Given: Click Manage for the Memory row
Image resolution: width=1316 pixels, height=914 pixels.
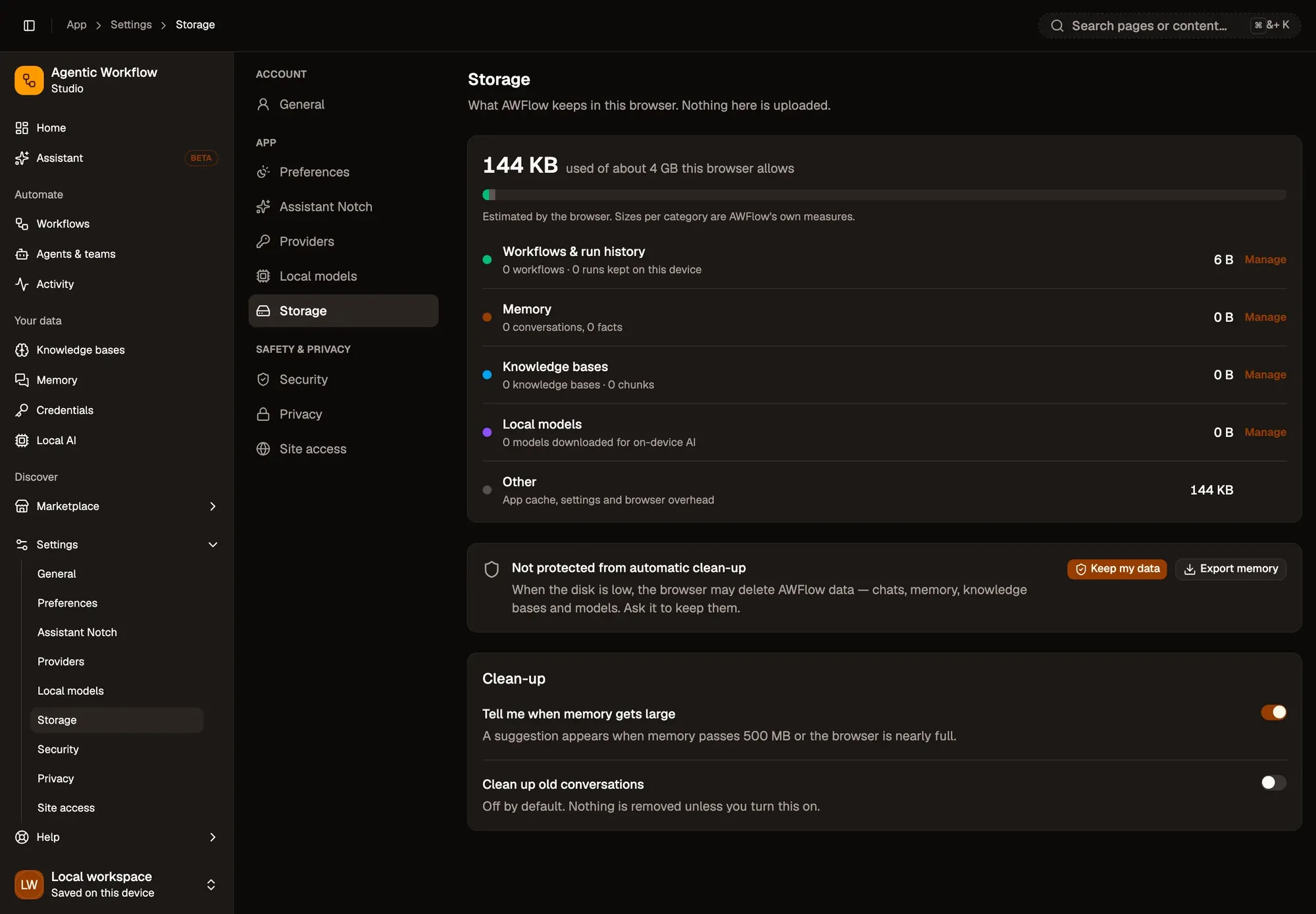Looking at the screenshot, I should point(1265,317).
